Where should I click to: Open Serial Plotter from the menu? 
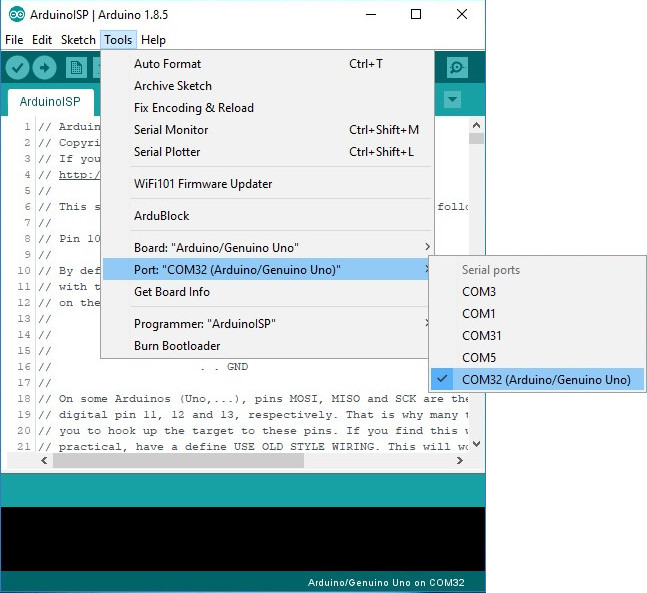pyautogui.click(x=267, y=152)
